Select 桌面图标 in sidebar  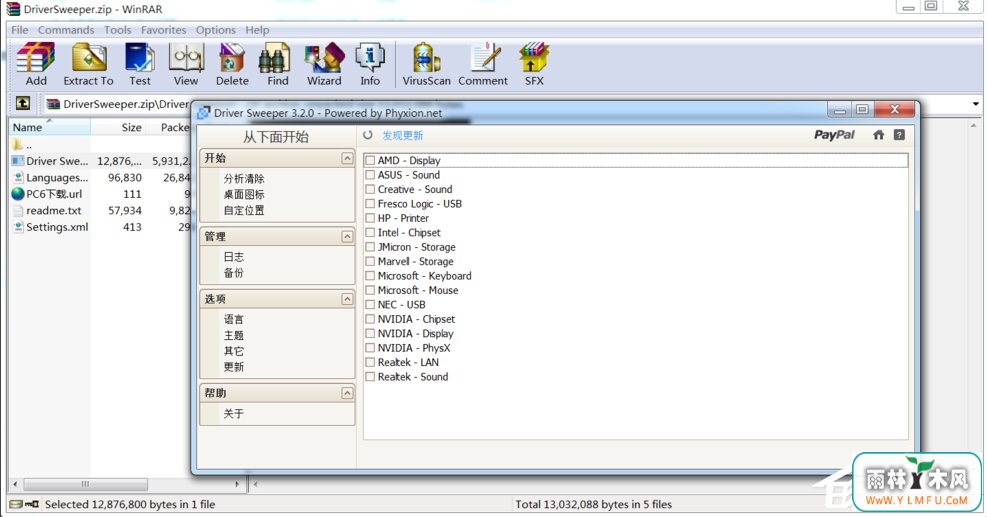244,195
